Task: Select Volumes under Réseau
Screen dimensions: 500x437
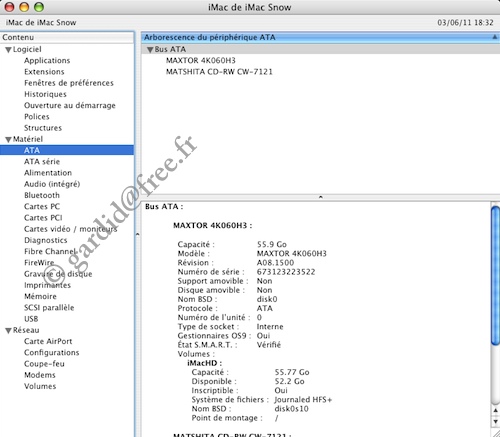Action: pos(40,386)
